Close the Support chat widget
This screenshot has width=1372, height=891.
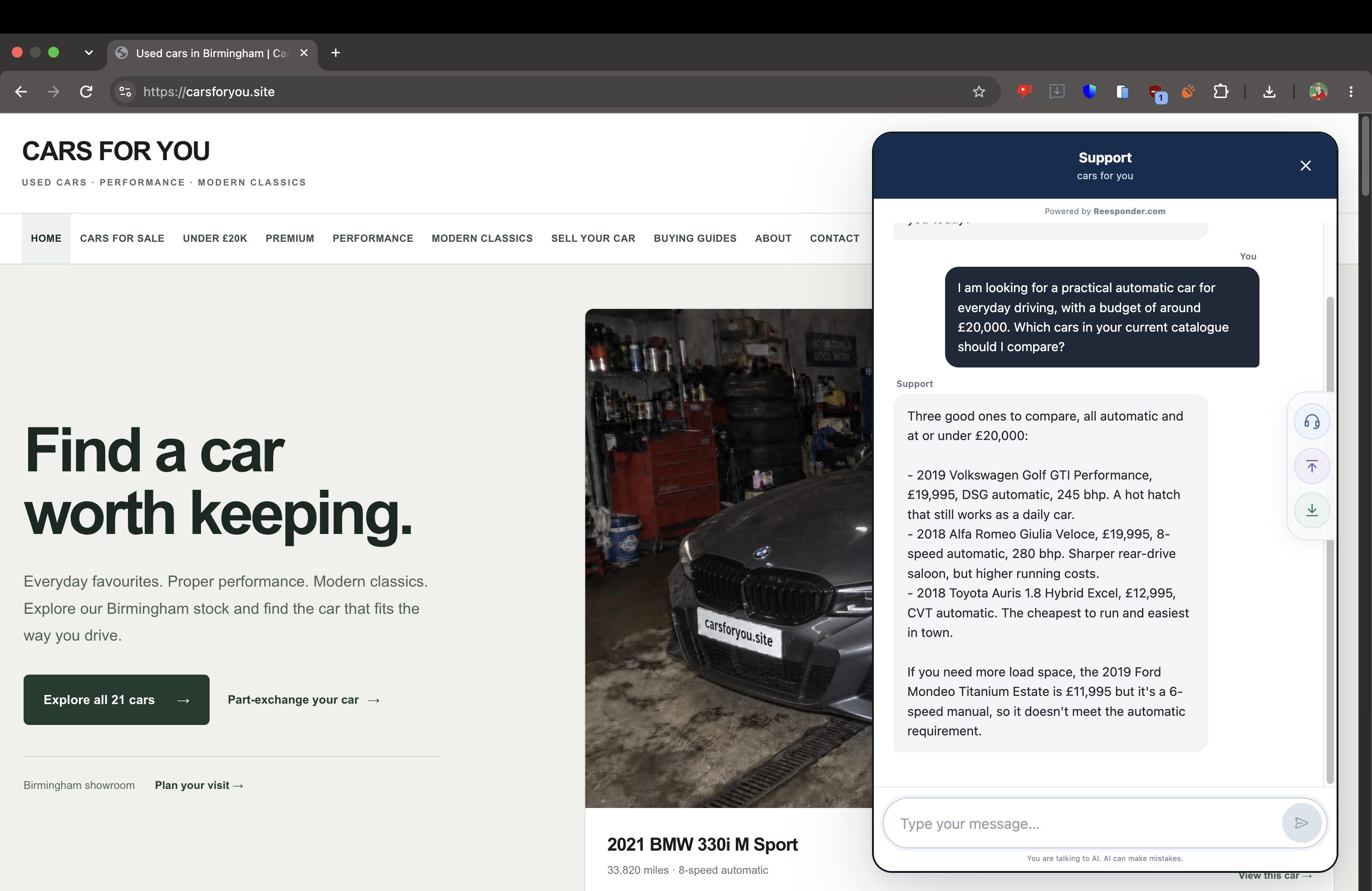click(1306, 166)
